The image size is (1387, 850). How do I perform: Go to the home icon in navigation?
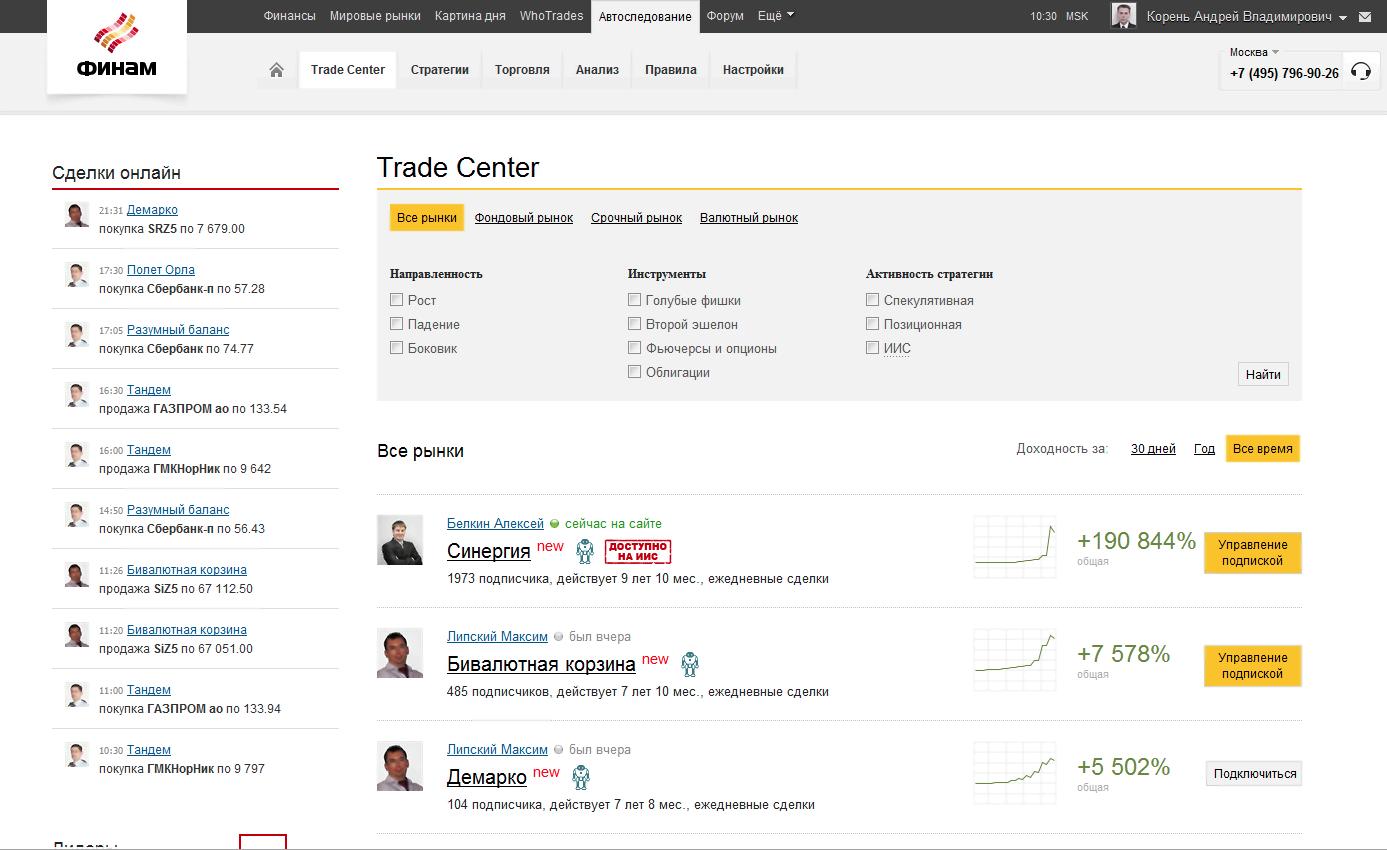(x=277, y=70)
